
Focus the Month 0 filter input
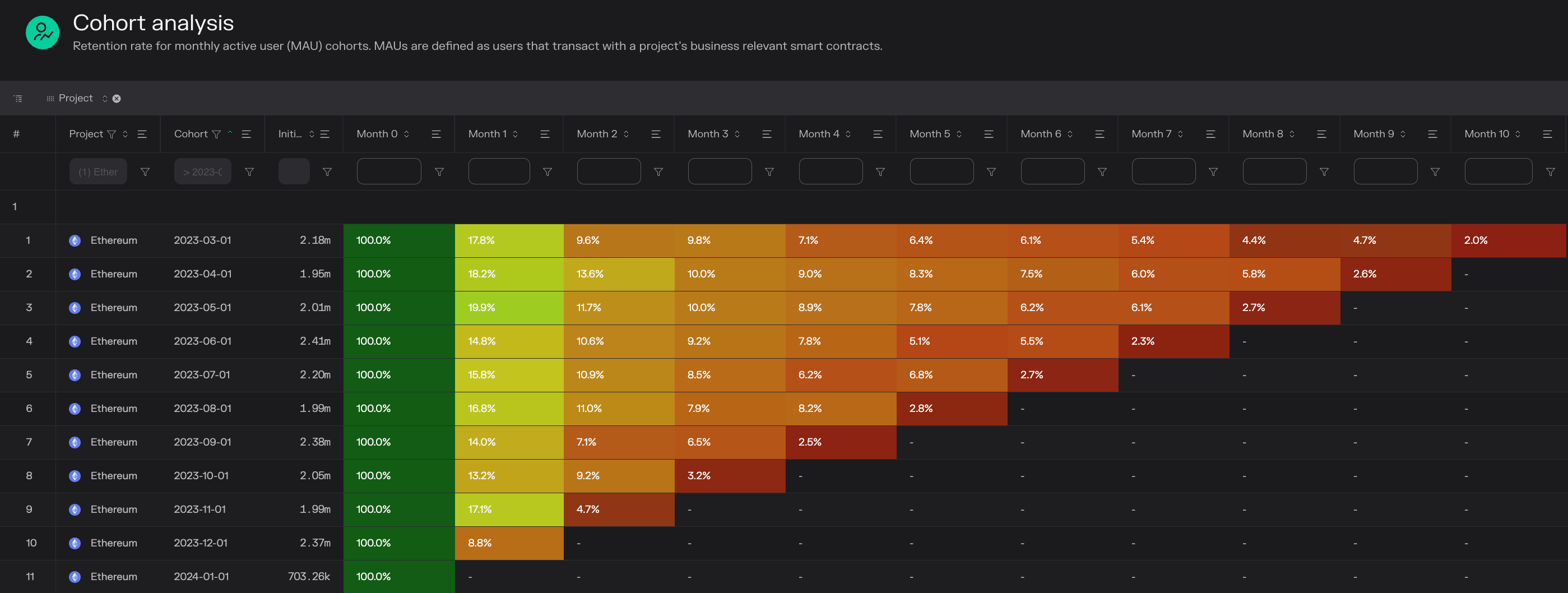point(389,172)
